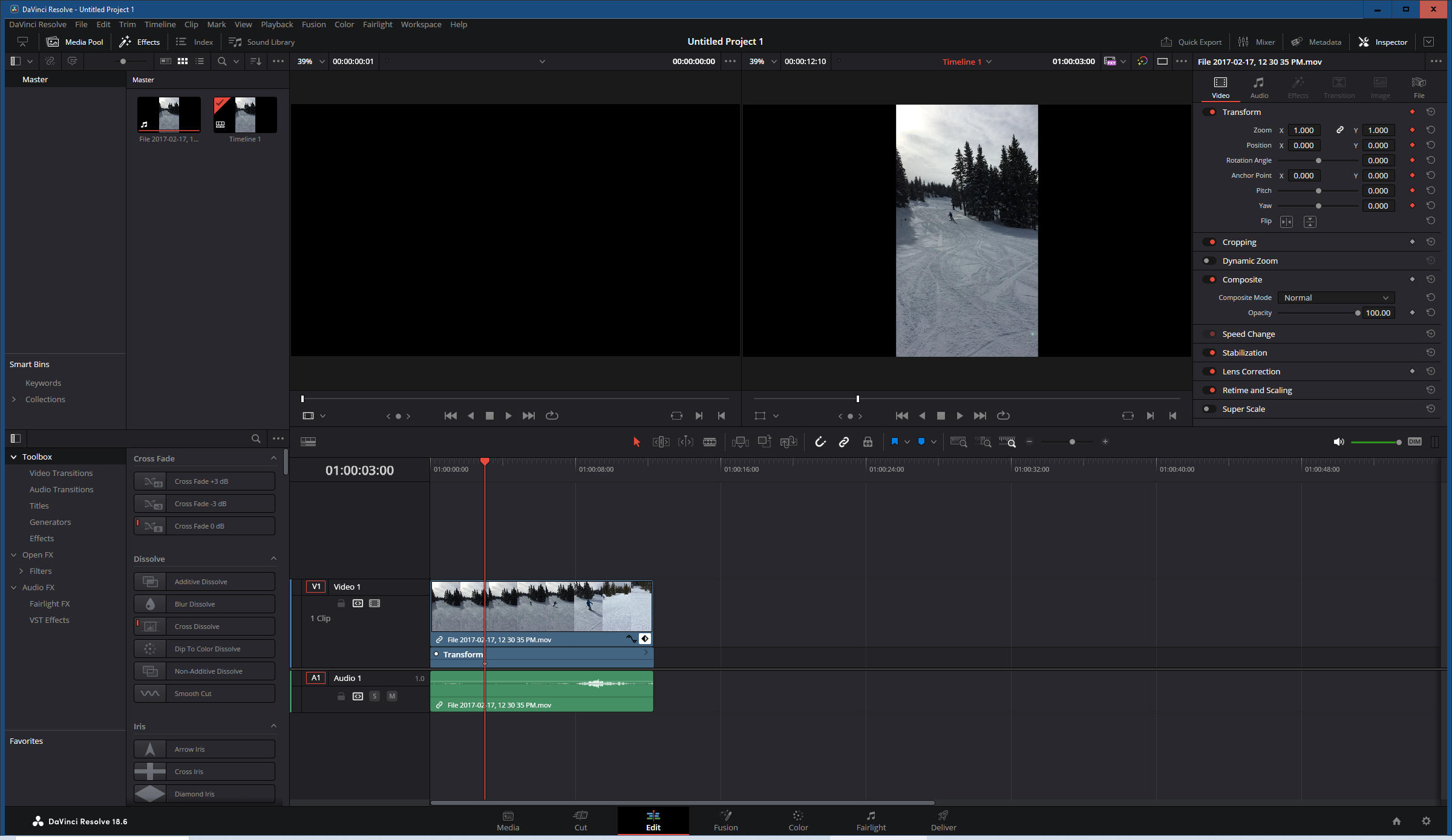The width and height of the screenshot is (1452, 840).
Task: Click the Custom Zoom icon
Action: click(x=1007, y=442)
